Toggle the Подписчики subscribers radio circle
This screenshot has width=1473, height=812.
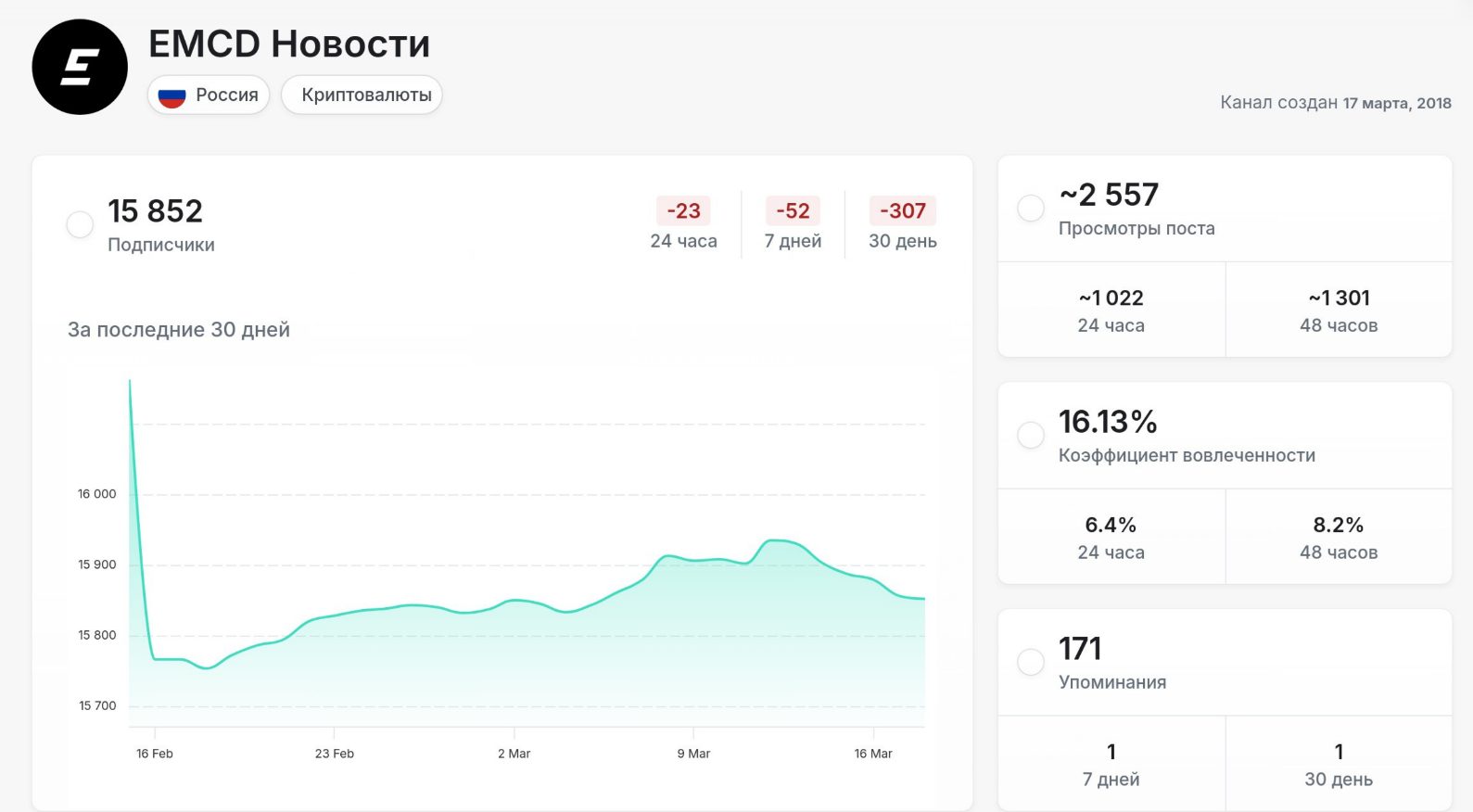[80, 224]
